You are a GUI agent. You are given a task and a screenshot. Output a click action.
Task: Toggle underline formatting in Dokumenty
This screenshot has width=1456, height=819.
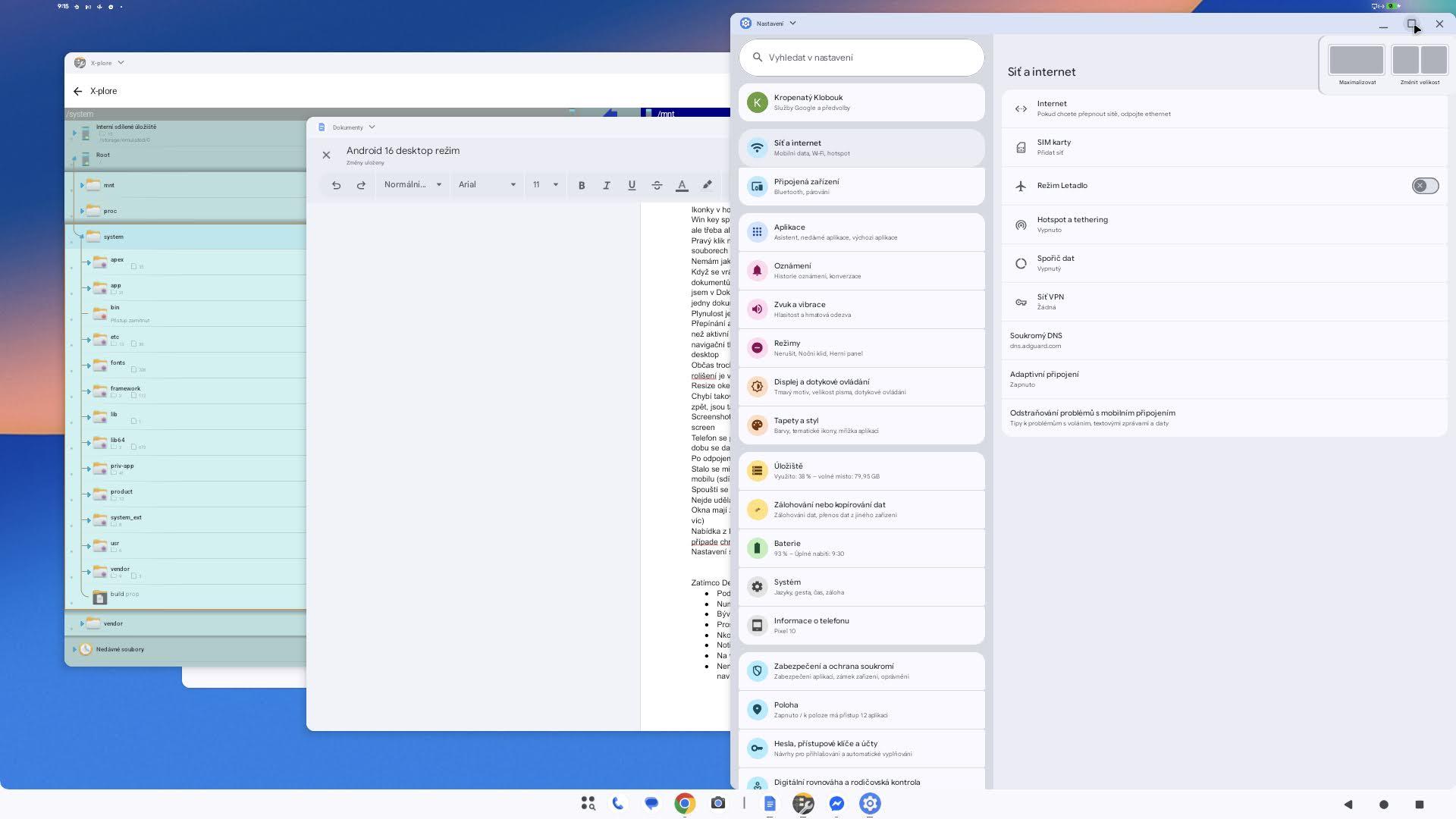pyautogui.click(x=632, y=185)
